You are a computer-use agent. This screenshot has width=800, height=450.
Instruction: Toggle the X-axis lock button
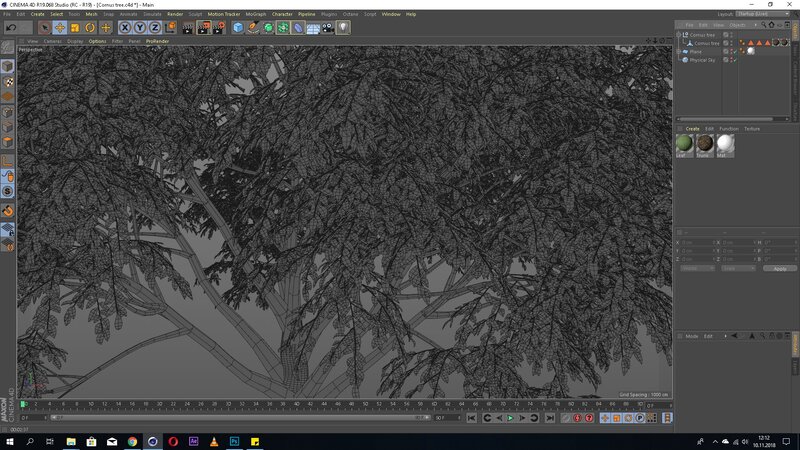point(125,28)
